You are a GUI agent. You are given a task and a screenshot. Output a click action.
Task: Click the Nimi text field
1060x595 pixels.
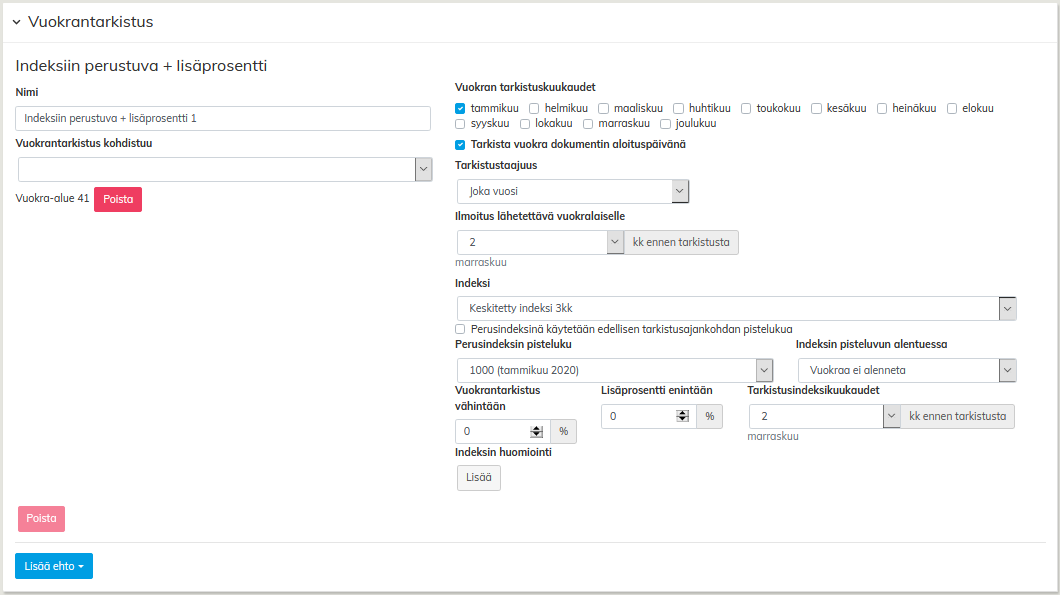point(223,118)
